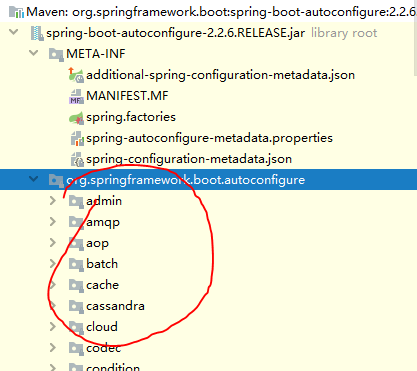This screenshot has height=371, width=417.
Task: Collapse the spring-boot-autoconfigure jar node
Action: [14, 32]
